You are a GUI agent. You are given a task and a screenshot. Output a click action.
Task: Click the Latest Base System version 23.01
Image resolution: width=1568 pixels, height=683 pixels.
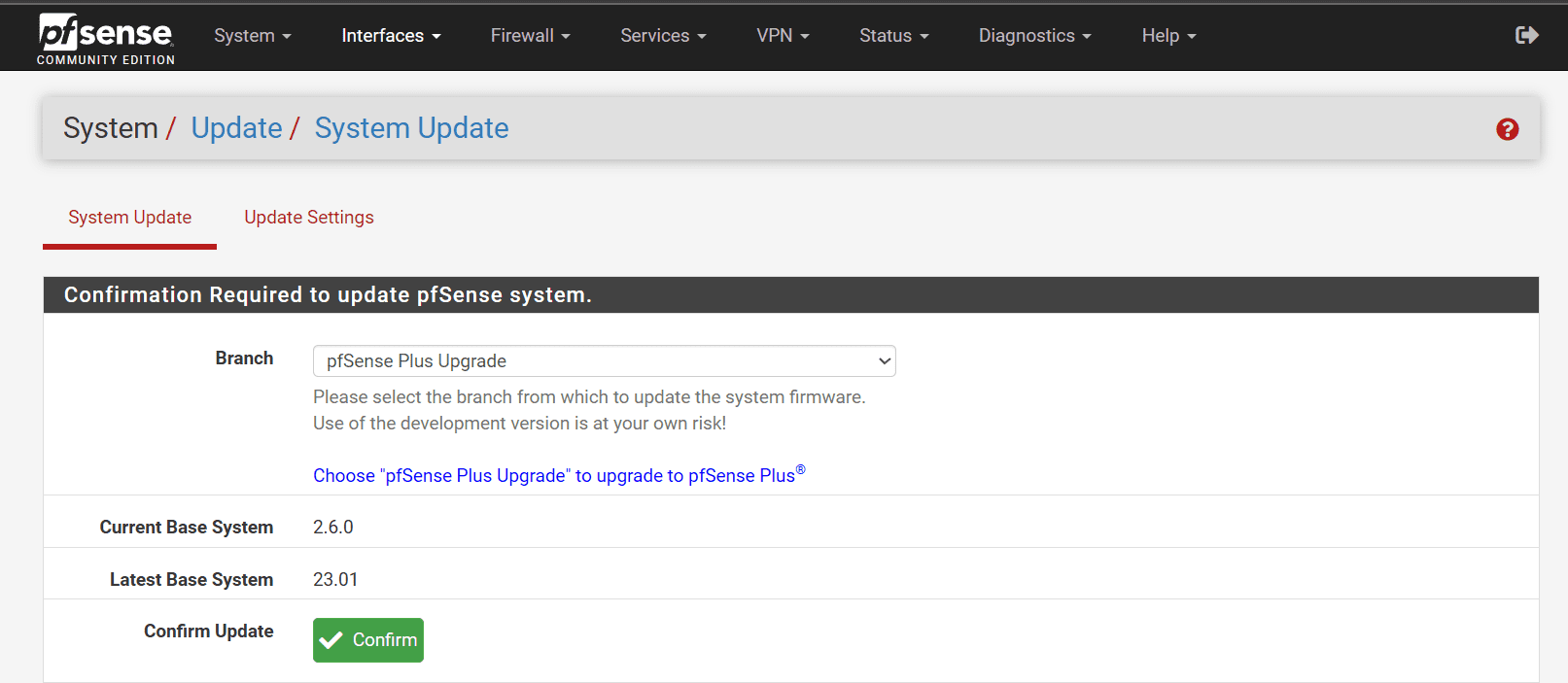(x=335, y=580)
